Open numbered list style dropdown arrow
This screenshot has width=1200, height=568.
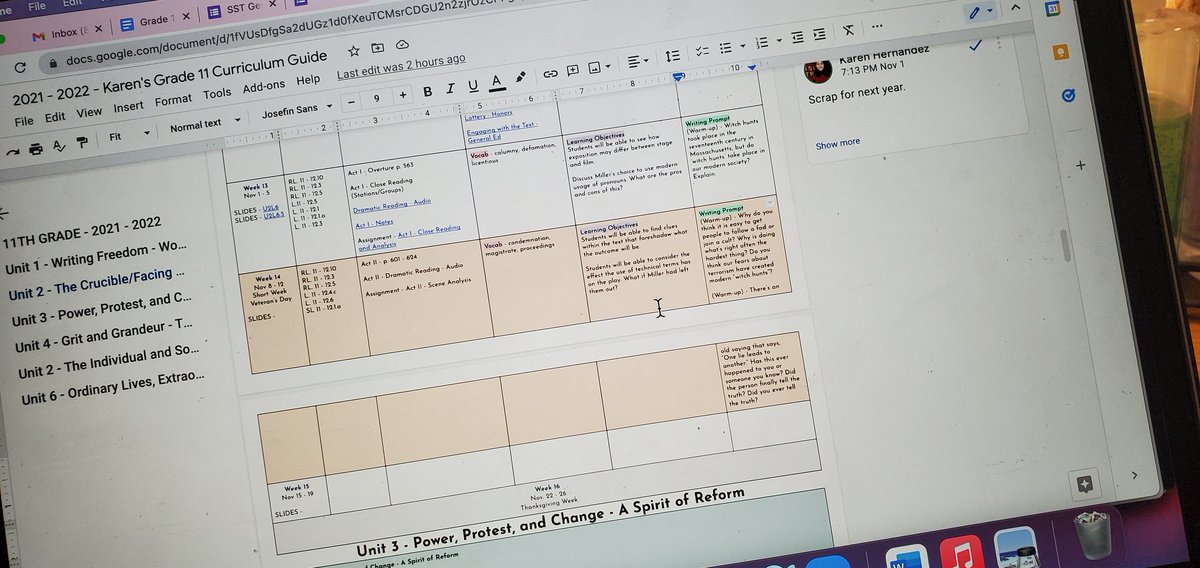[779, 40]
